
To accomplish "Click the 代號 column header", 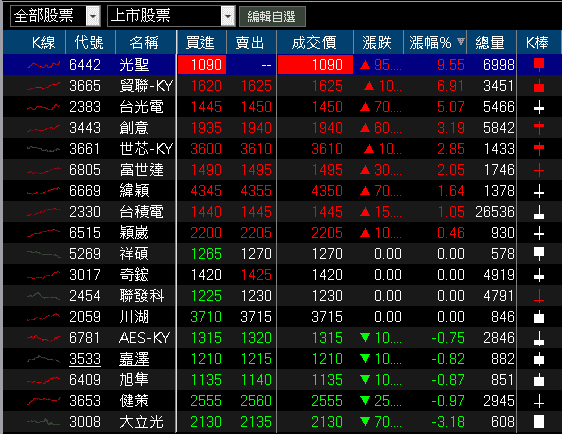I will (90, 43).
